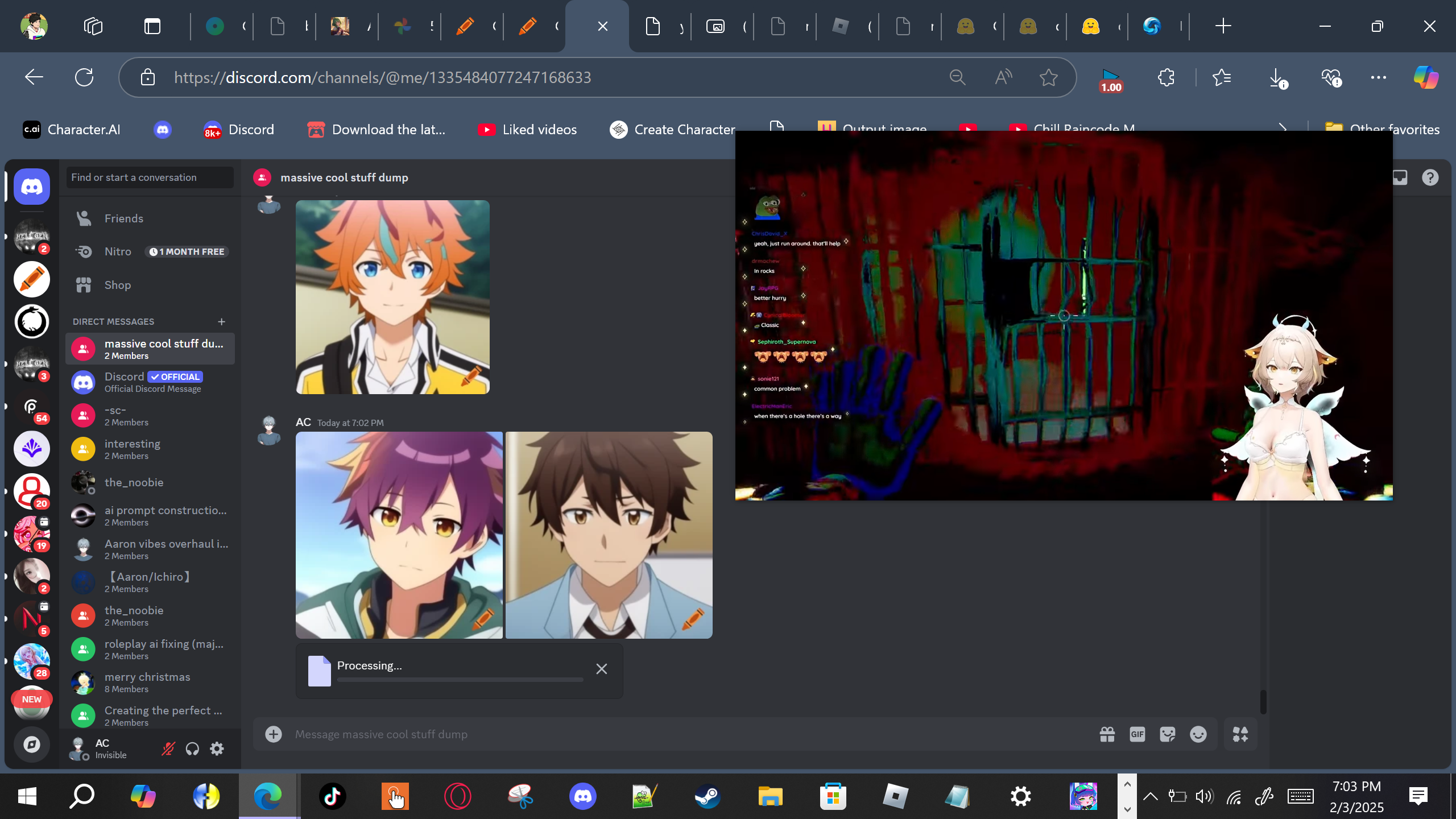Open Copilot in the browser toolbar
Image resolution: width=1456 pixels, height=819 pixels.
point(1426,77)
